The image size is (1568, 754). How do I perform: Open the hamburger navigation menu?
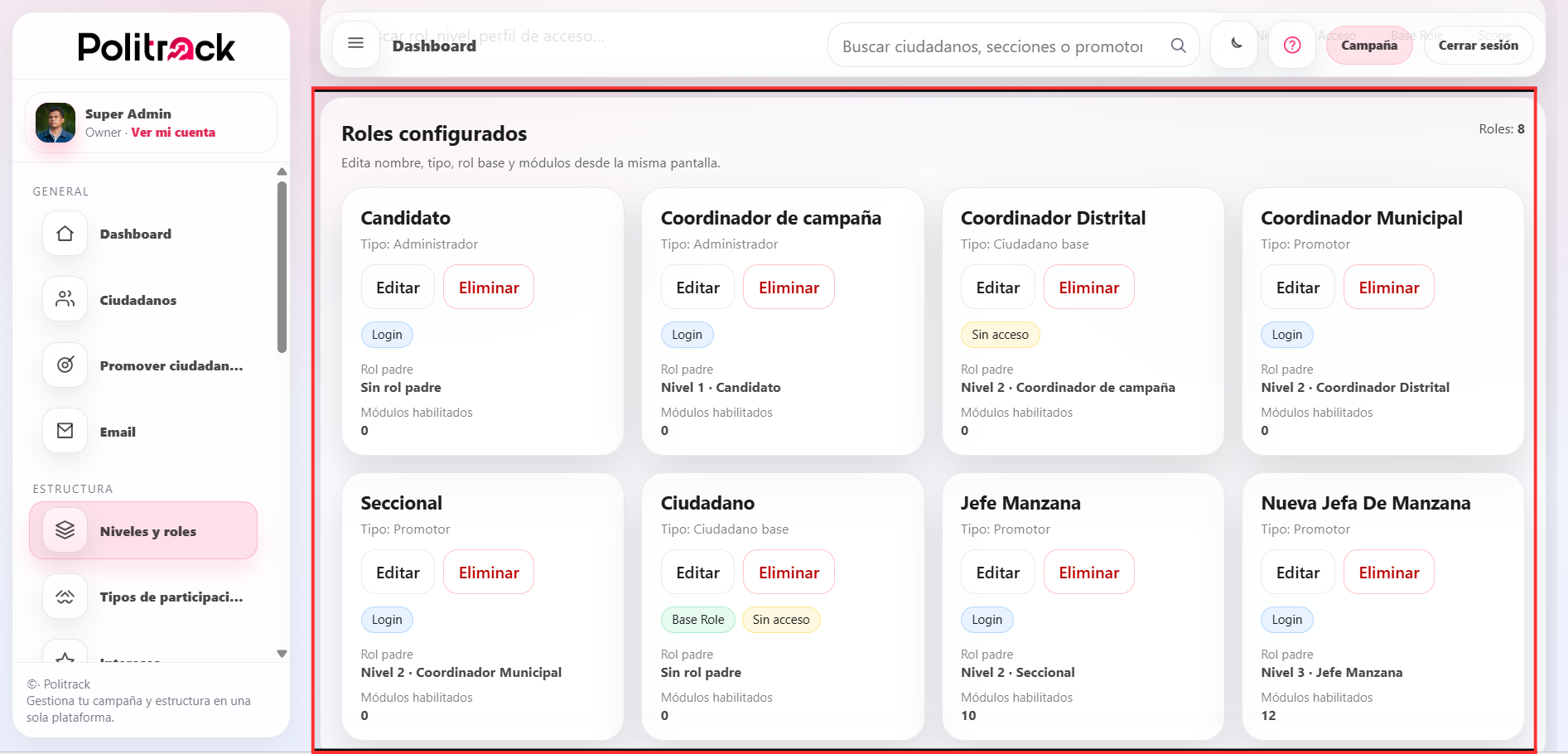355,43
